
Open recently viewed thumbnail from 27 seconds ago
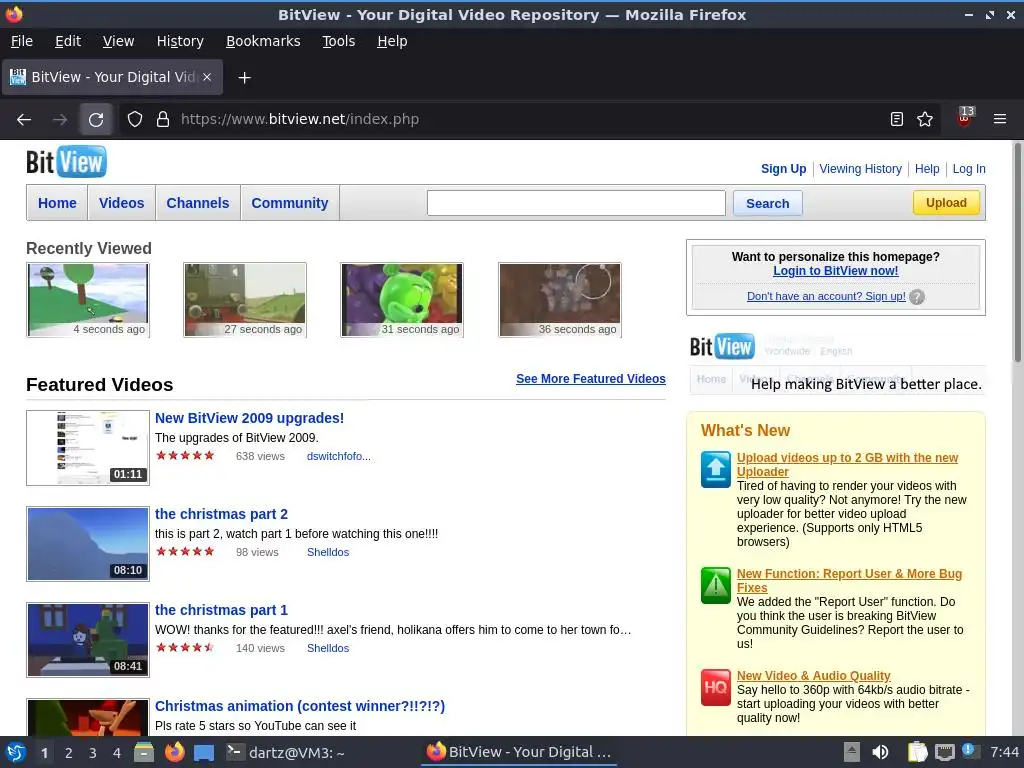[245, 300]
